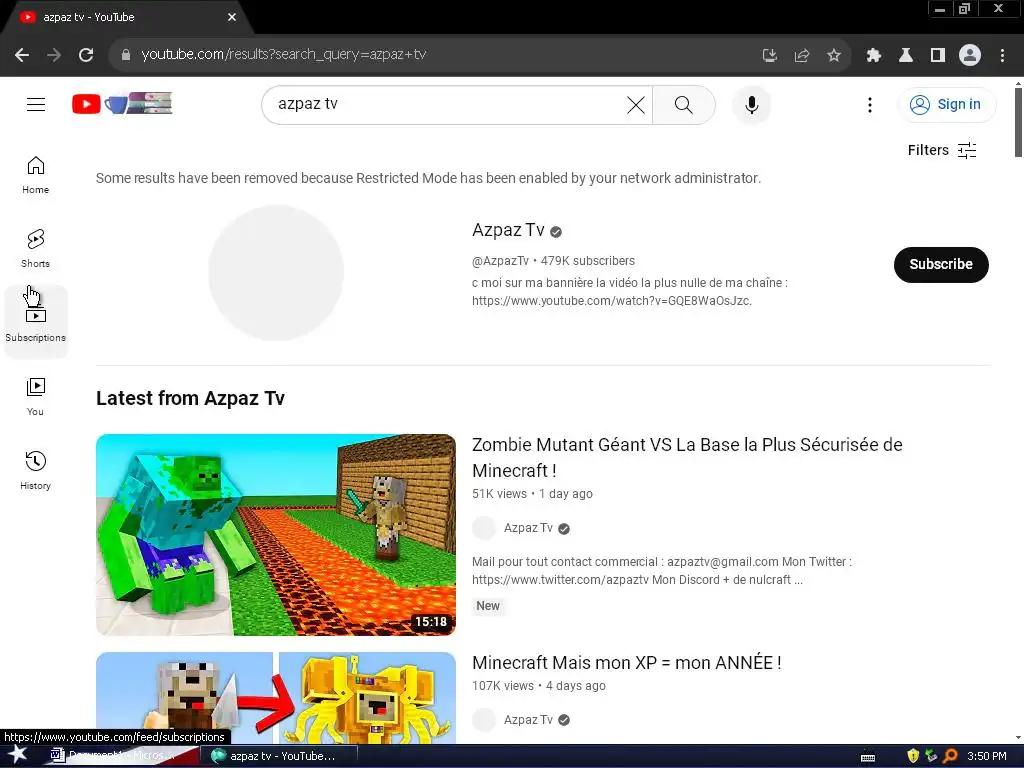Click the Latest from Azpaz Tv heading
The width and height of the screenshot is (1024, 768).
point(190,398)
